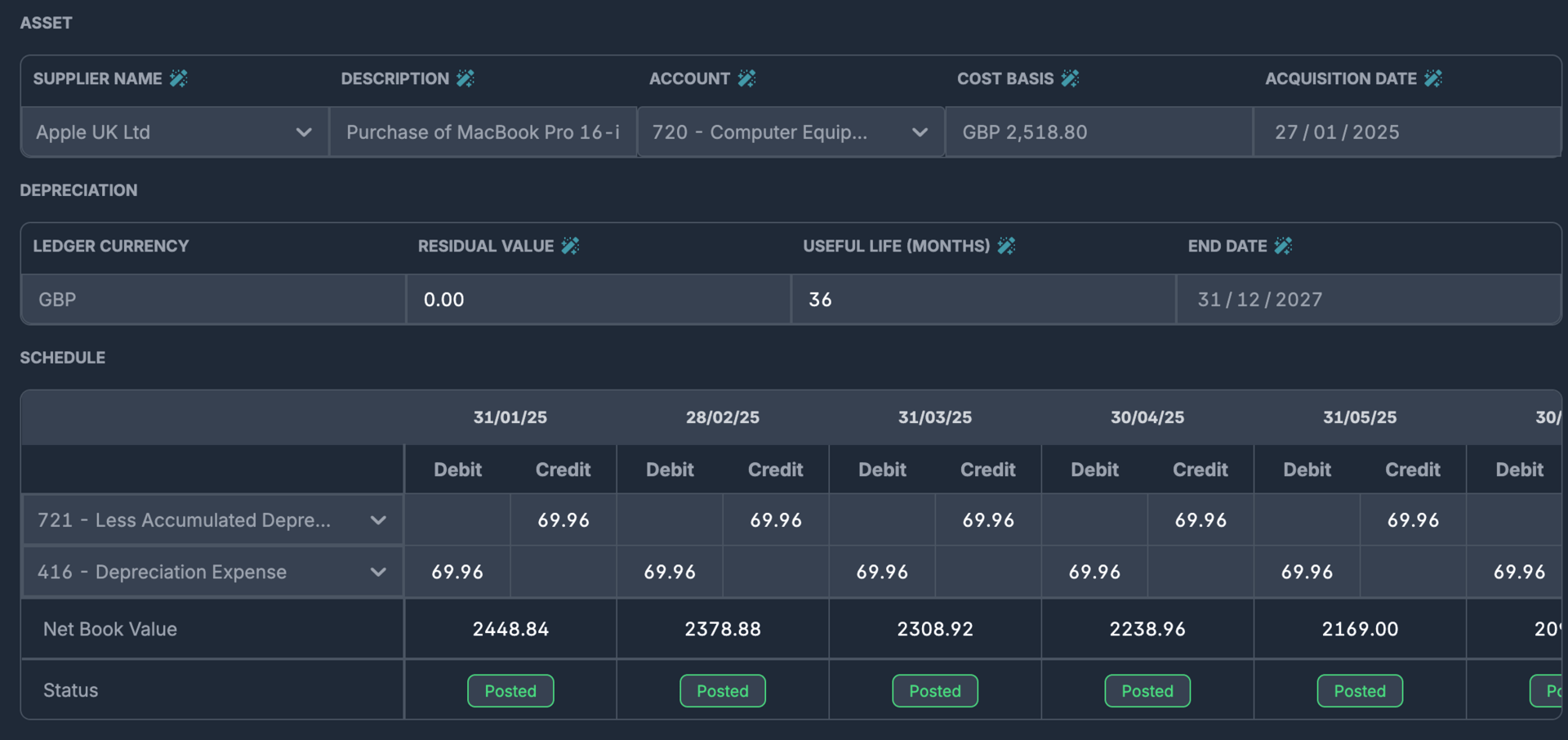Click the magic wand icon beside Acquisition Date
This screenshot has height=740, width=1568.
[x=1433, y=78]
